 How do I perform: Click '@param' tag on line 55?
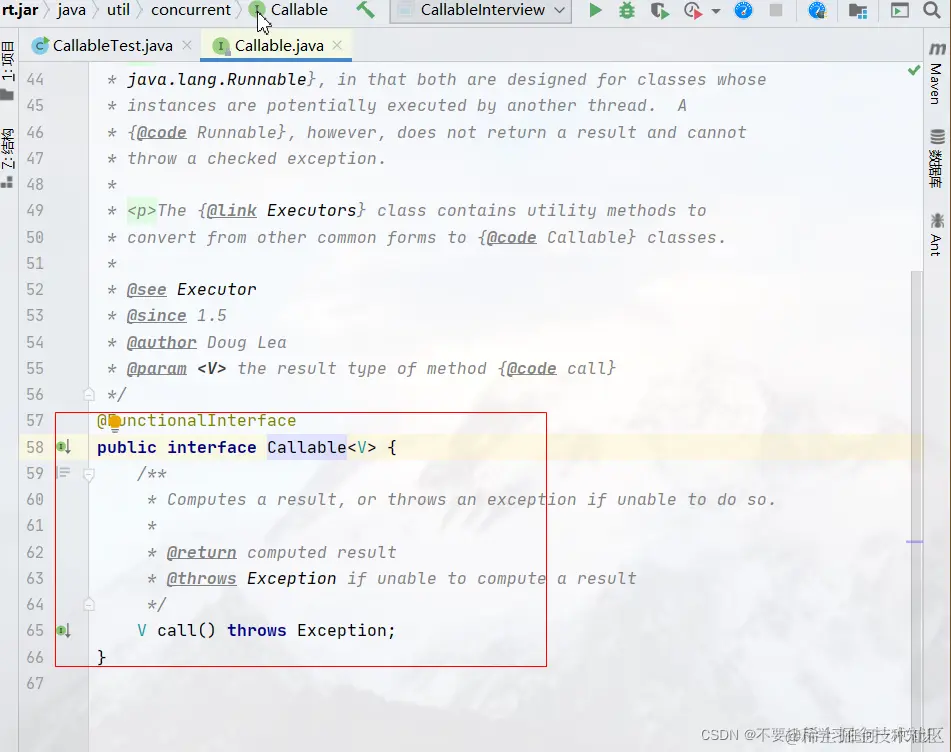coord(156,369)
